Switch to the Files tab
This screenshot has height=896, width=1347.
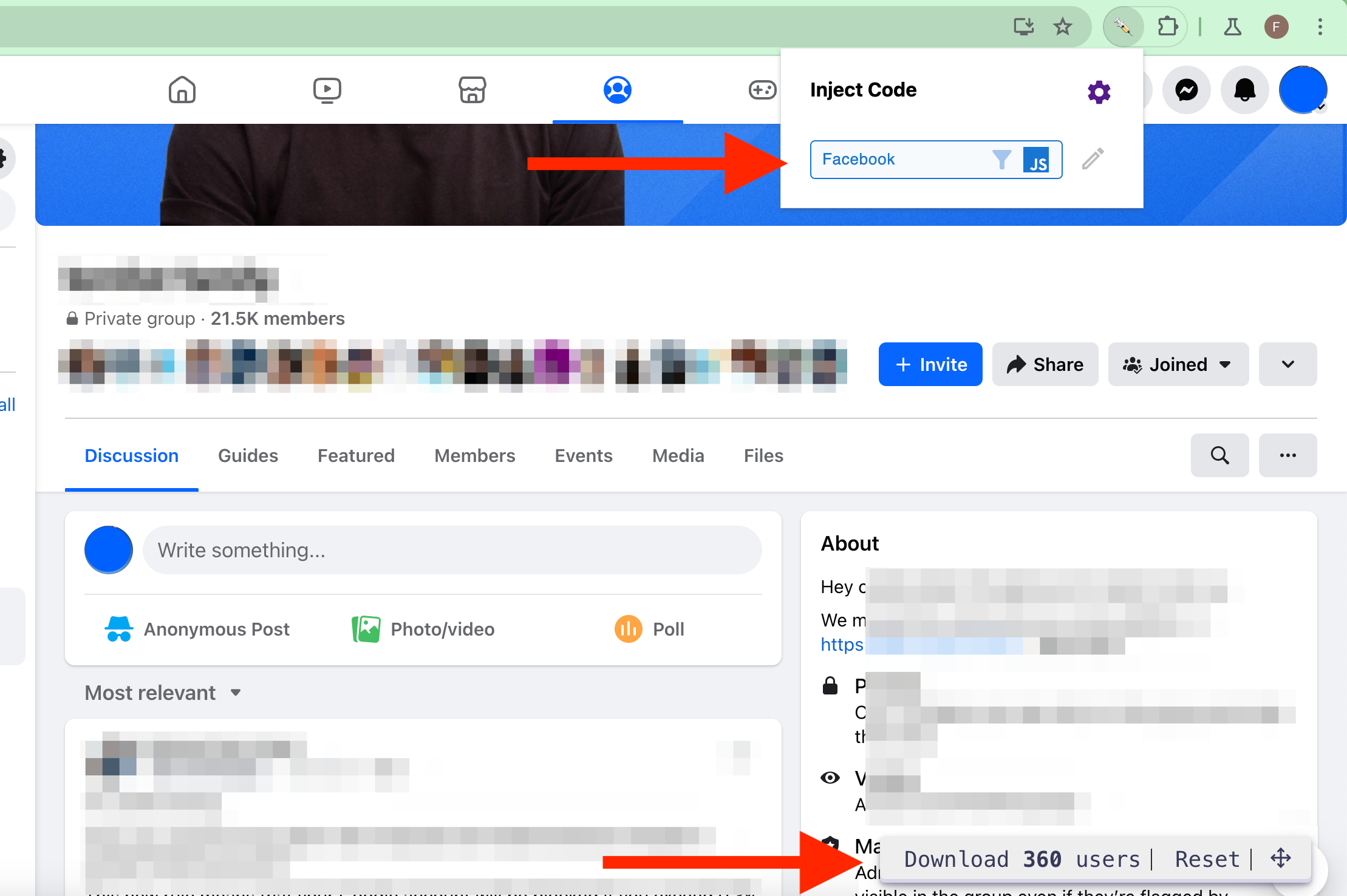[763, 456]
